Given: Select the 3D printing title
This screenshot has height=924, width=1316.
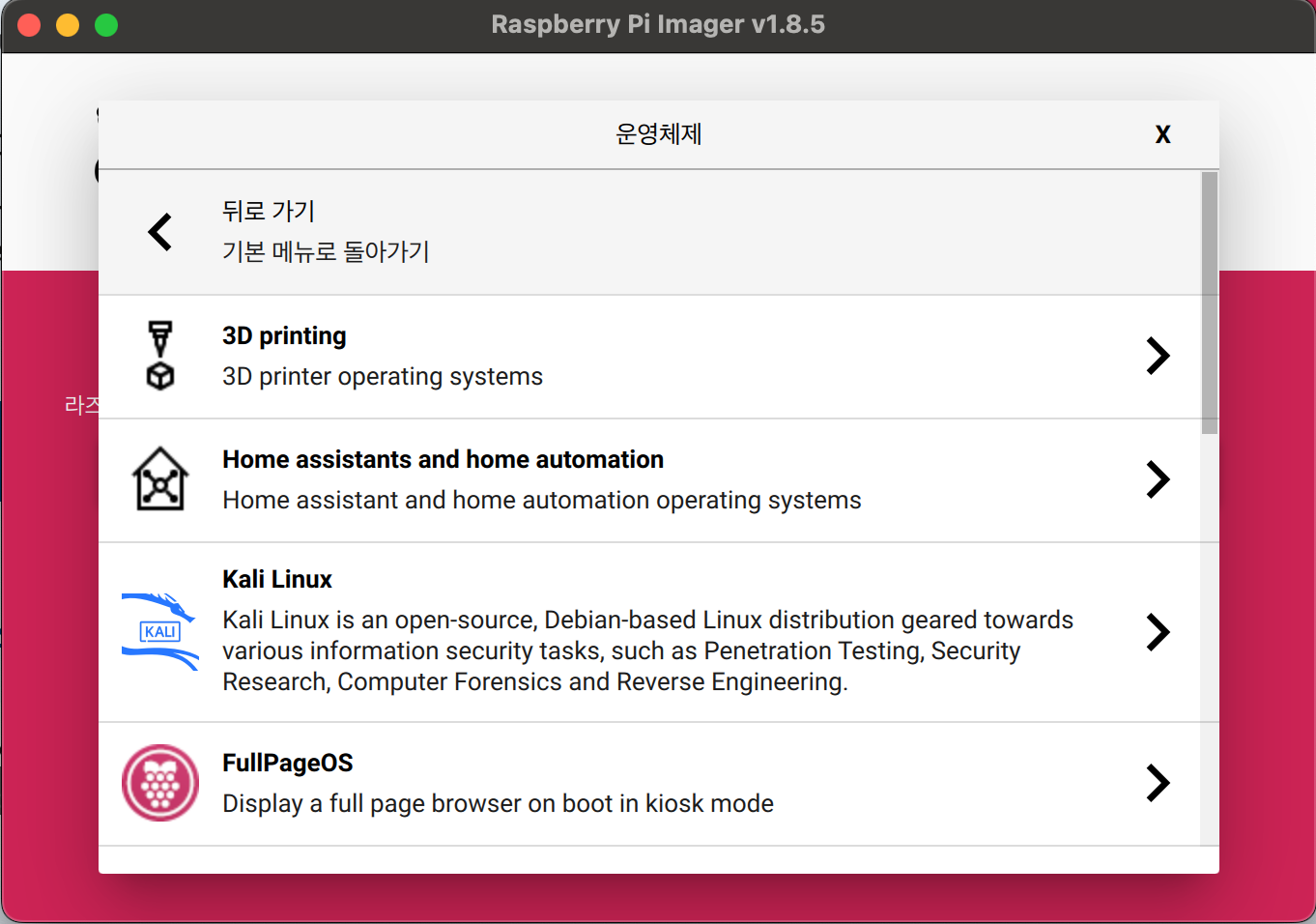Looking at the screenshot, I should pyautogui.click(x=284, y=335).
